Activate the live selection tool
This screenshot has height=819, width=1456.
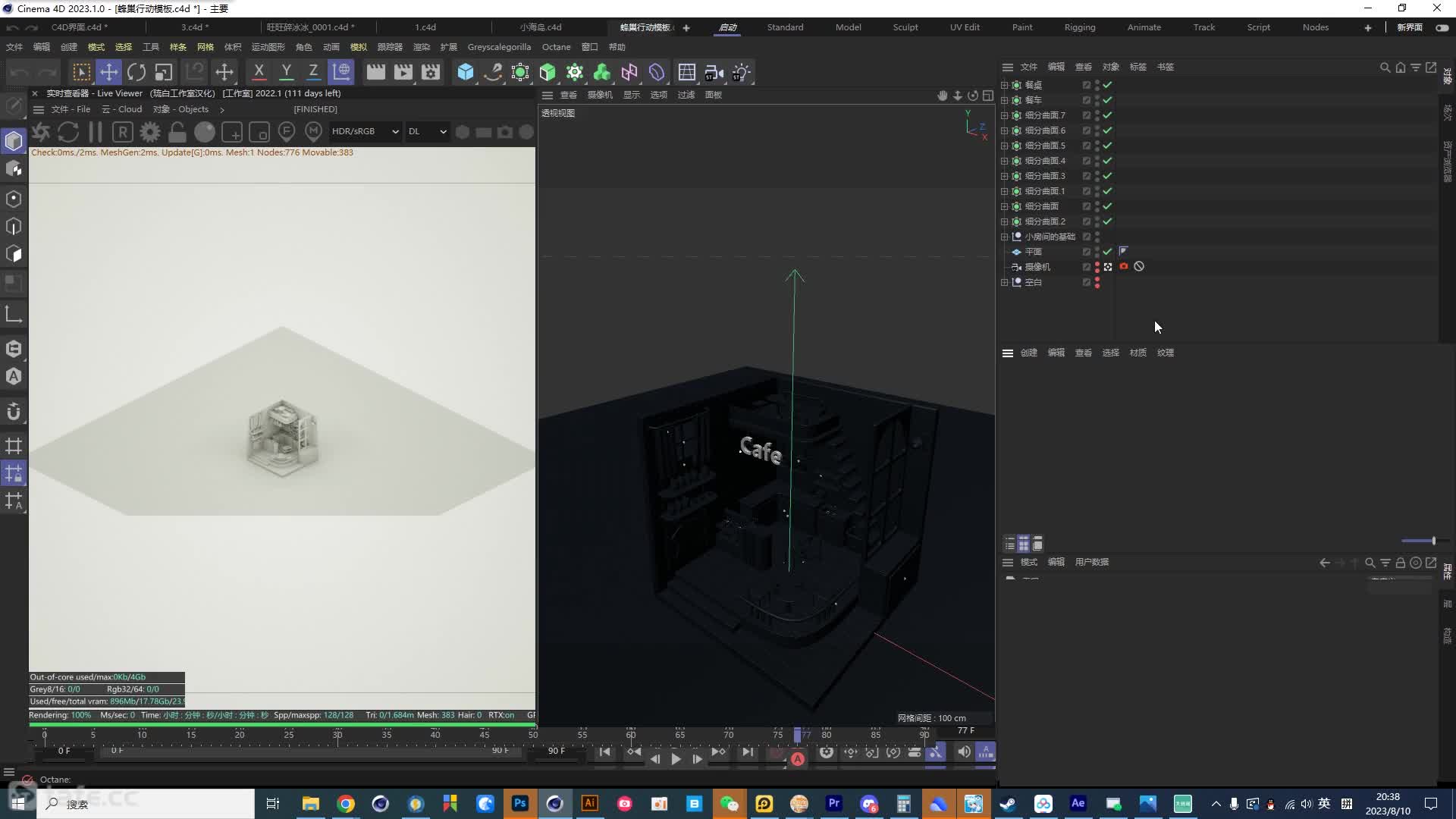click(x=81, y=72)
